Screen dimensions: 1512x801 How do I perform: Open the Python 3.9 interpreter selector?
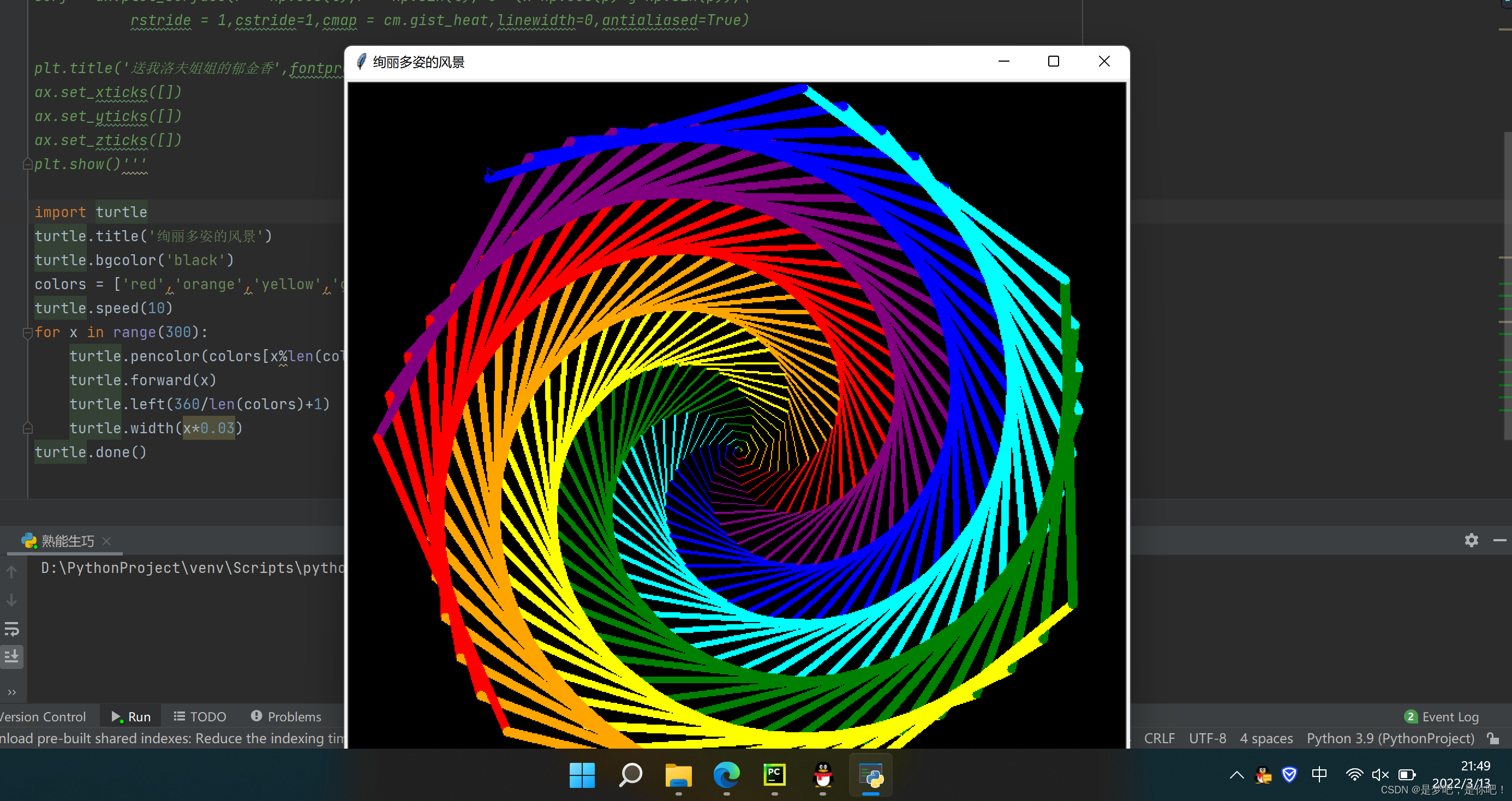tap(1390, 738)
